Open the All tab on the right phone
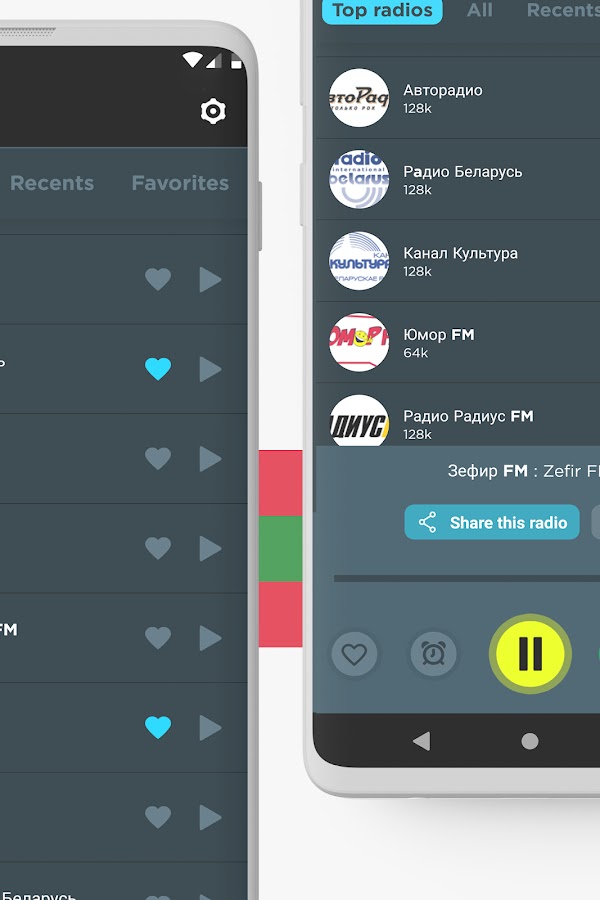This screenshot has width=600, height=900. point(479,10)
